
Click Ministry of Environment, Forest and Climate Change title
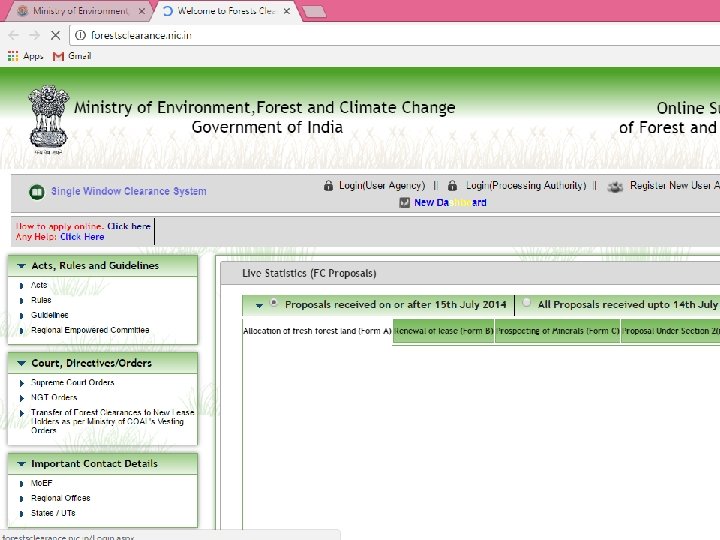tap(264, 107)
